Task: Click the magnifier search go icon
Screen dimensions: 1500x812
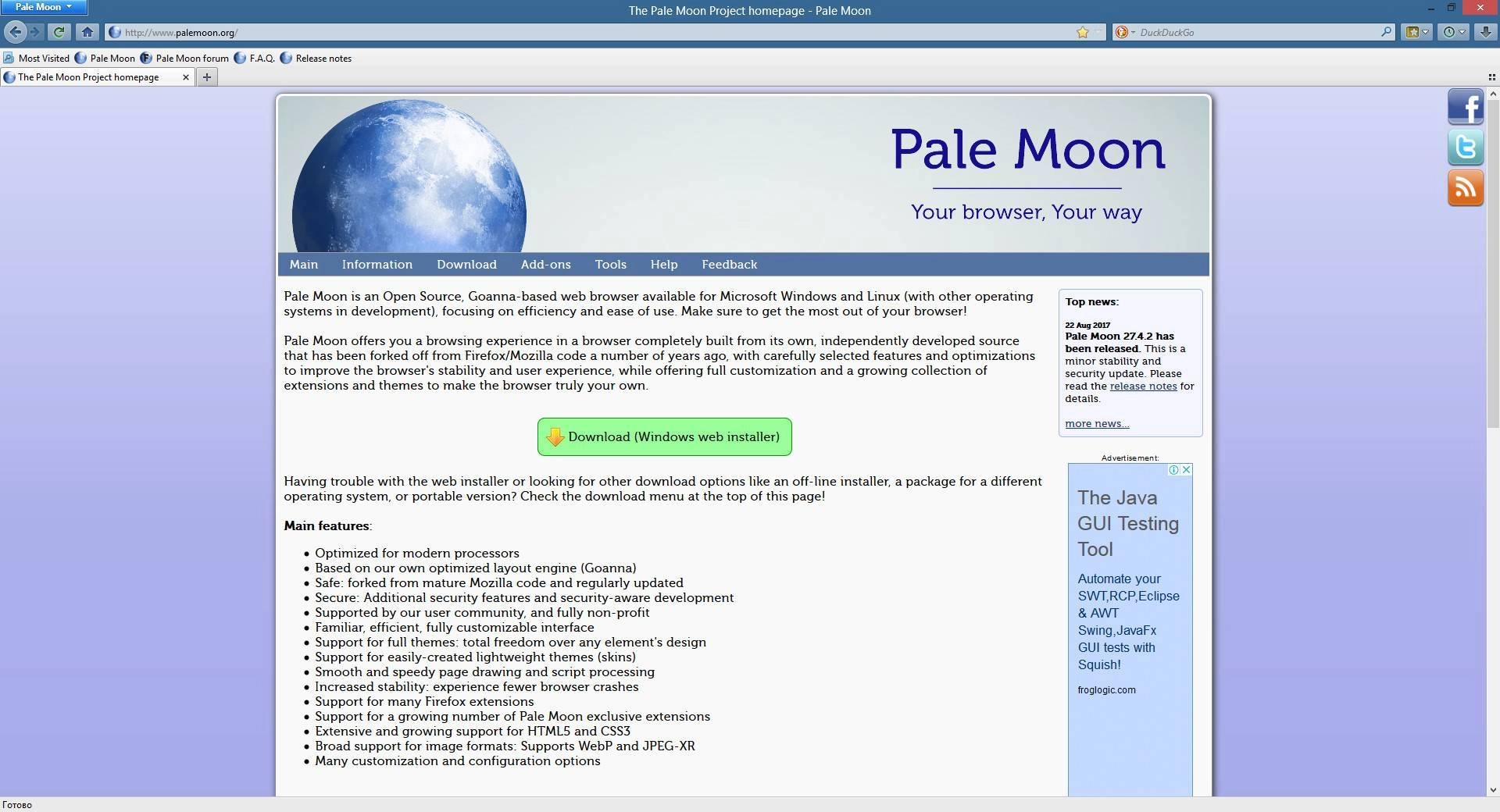Action: pyautogui.click(x=1386, y=32)
